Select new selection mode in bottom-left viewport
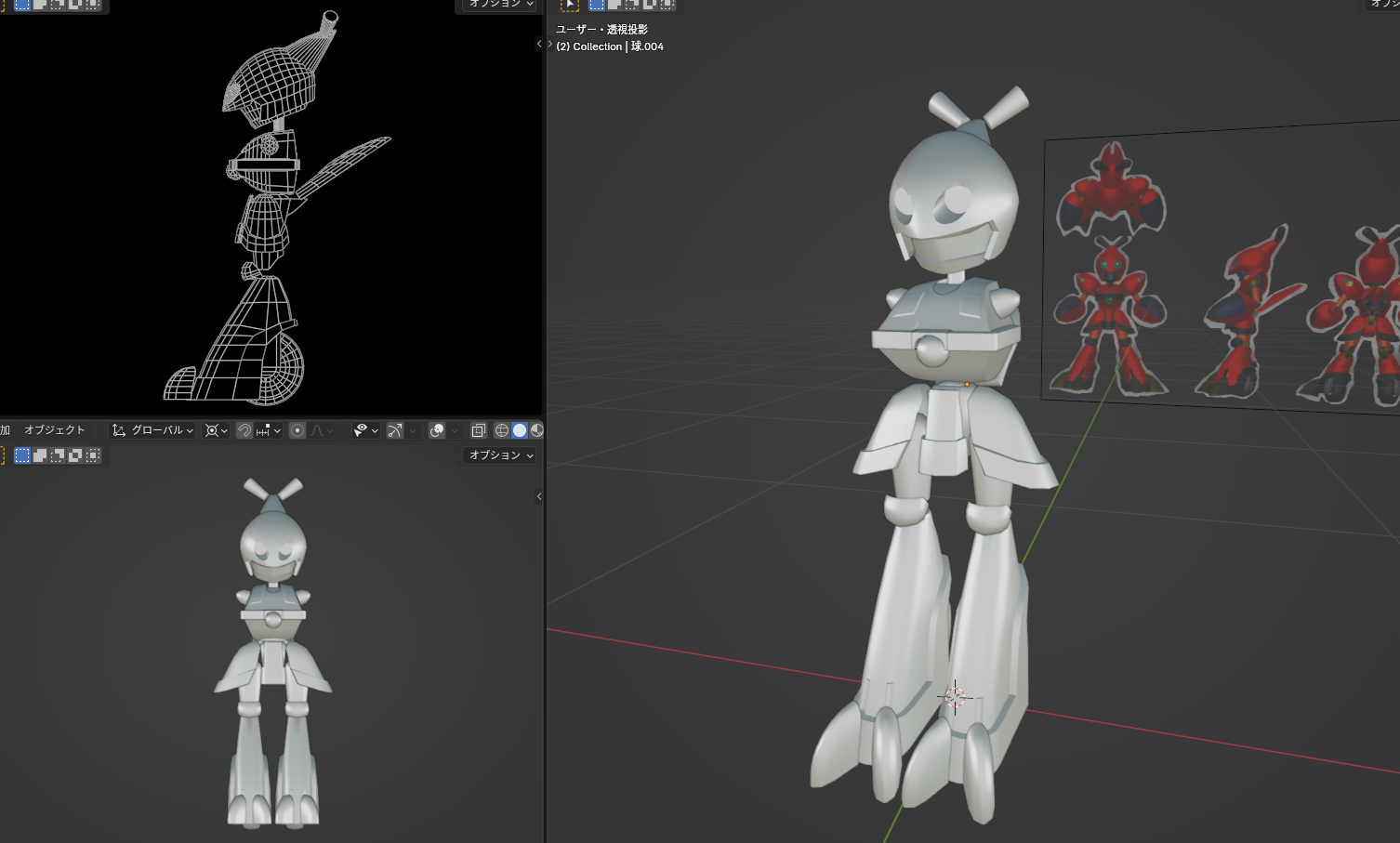Viewport: 1400px width, 843px height. [x=22, y=455]
